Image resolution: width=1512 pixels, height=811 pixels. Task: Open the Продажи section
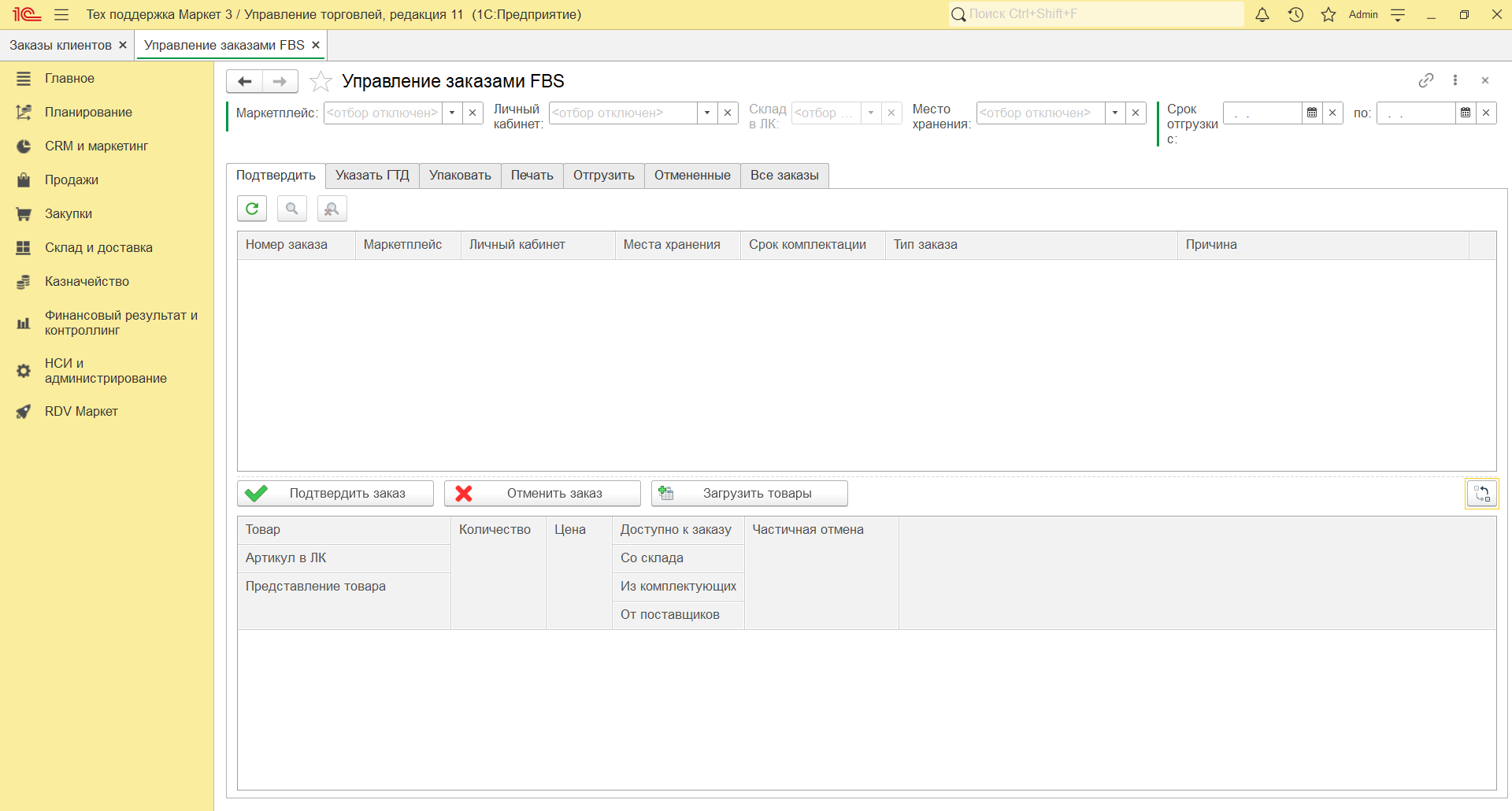click(x=72, y=180)
